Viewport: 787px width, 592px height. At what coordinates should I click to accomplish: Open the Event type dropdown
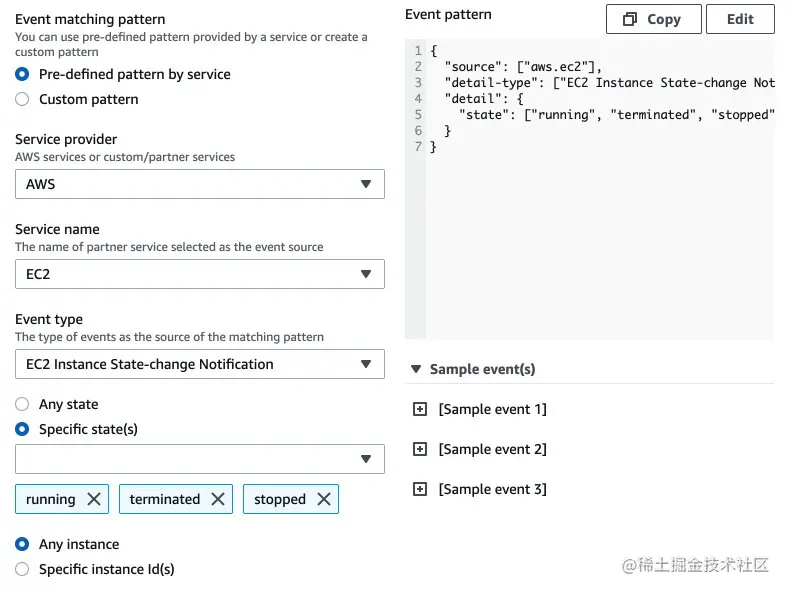200,364
